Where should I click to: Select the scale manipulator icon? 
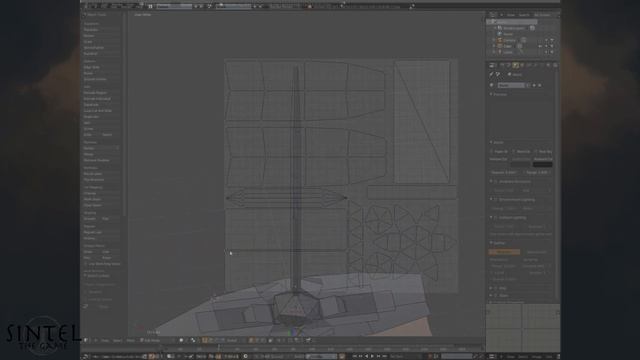tap(222, 340)
